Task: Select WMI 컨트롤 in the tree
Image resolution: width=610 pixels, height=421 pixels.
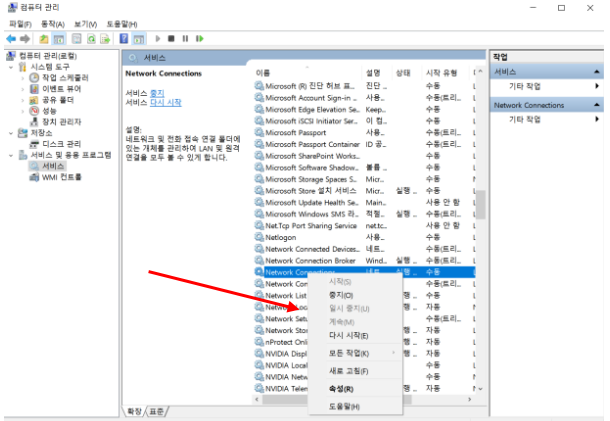Action: 61,177
